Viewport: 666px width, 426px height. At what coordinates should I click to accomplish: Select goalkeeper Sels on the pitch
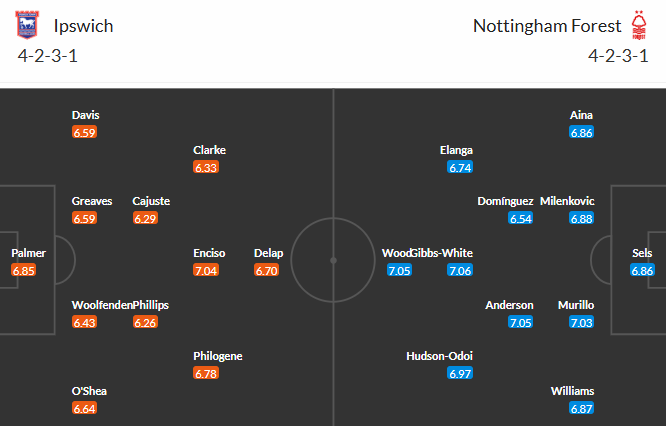point(642,253)
